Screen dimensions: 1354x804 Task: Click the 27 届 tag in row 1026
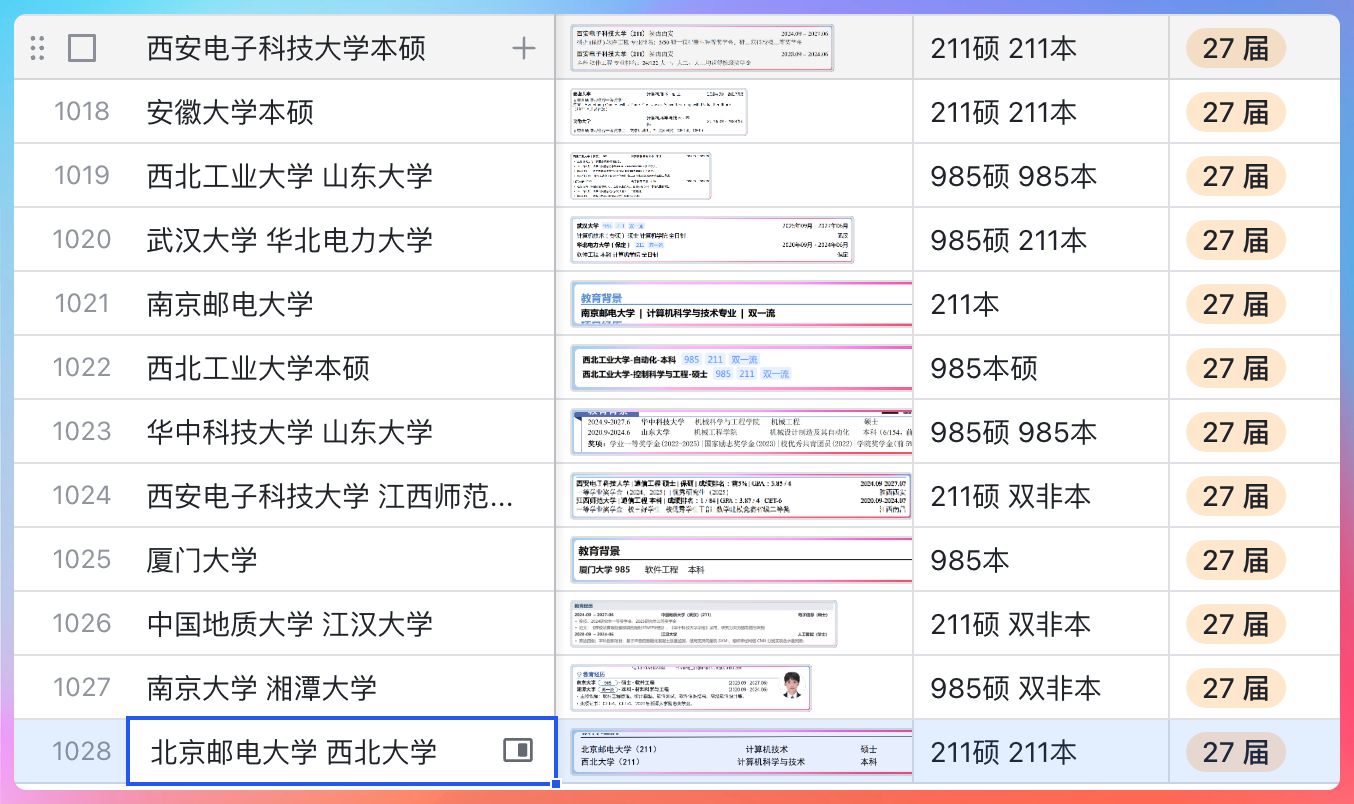click(x=1236, y=624)
